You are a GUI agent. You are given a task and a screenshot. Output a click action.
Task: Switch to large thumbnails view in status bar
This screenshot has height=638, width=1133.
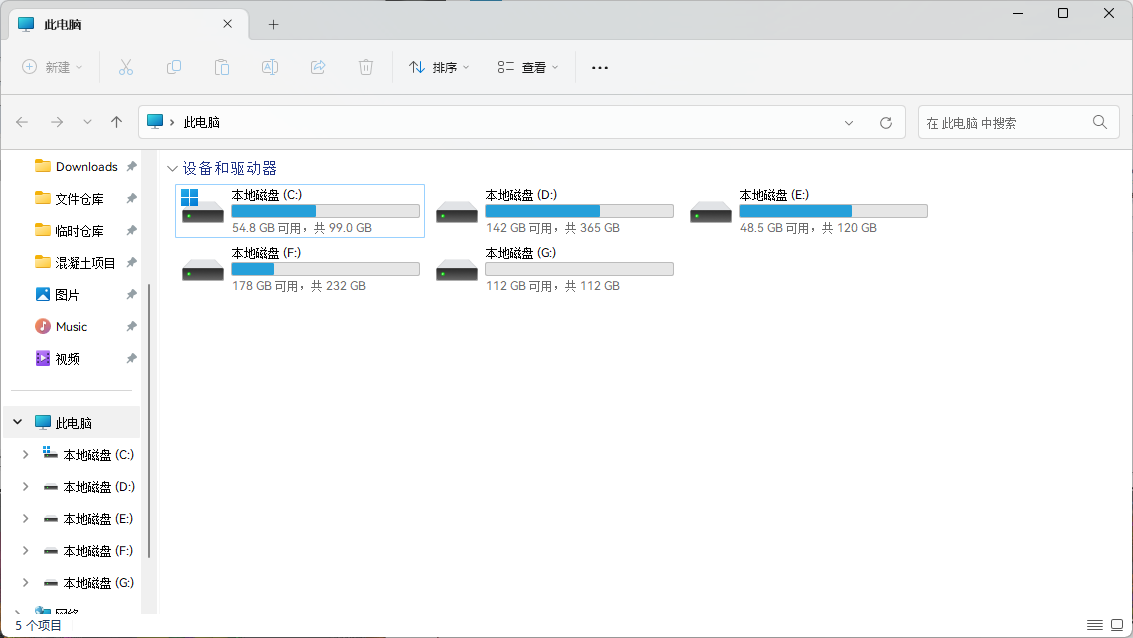click(x=1117, y=625)
